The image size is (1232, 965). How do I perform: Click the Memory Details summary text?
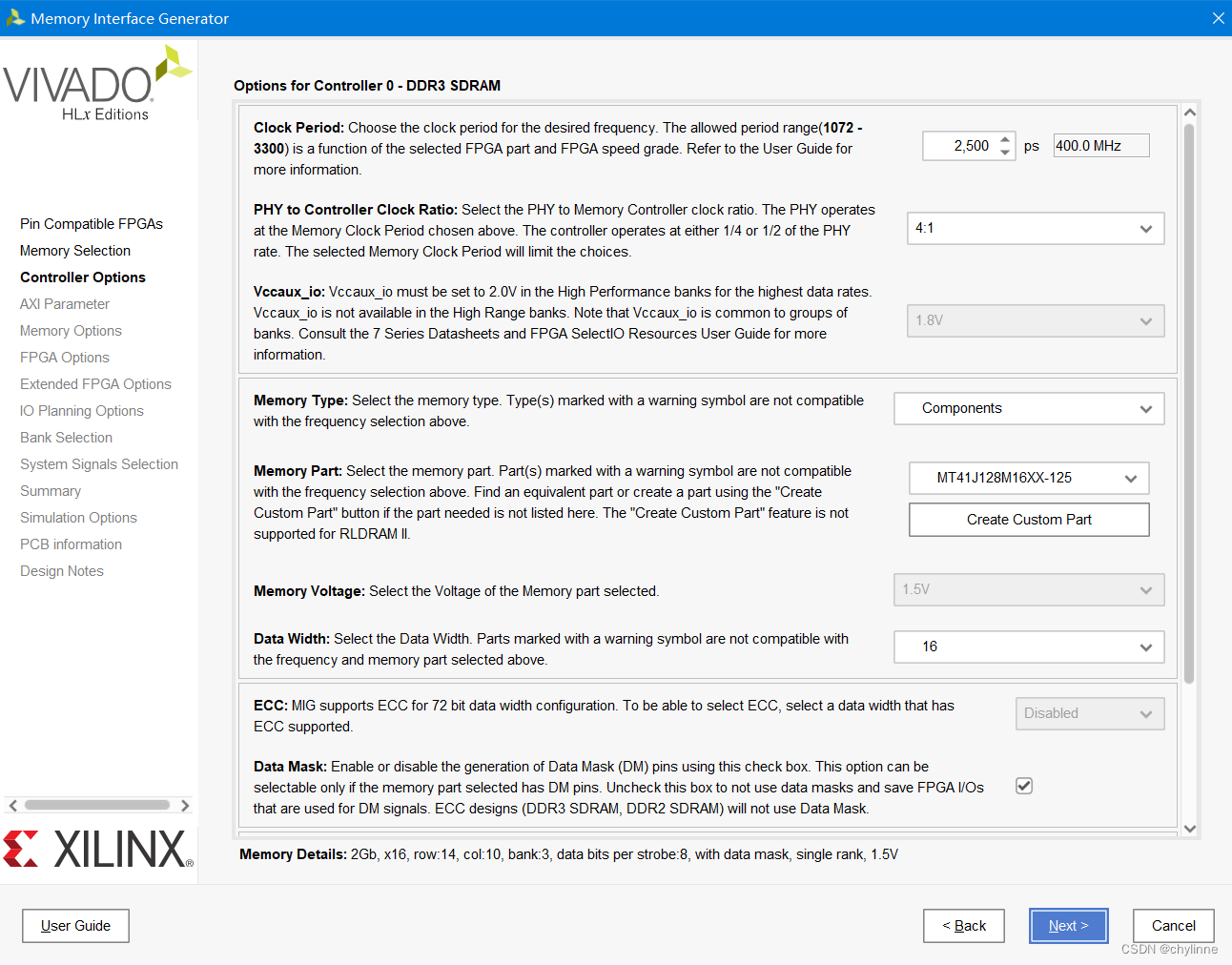568,854
